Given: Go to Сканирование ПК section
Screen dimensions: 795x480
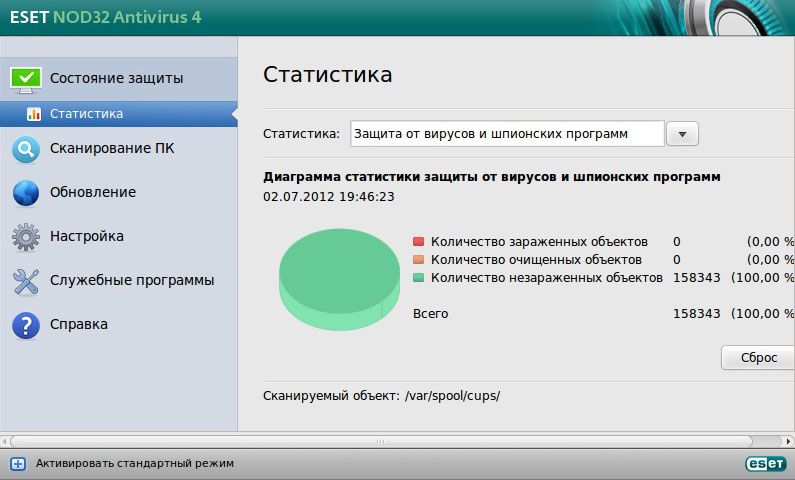Looking at the screenshot, I should pyautogui.click(x=112, y=150).
